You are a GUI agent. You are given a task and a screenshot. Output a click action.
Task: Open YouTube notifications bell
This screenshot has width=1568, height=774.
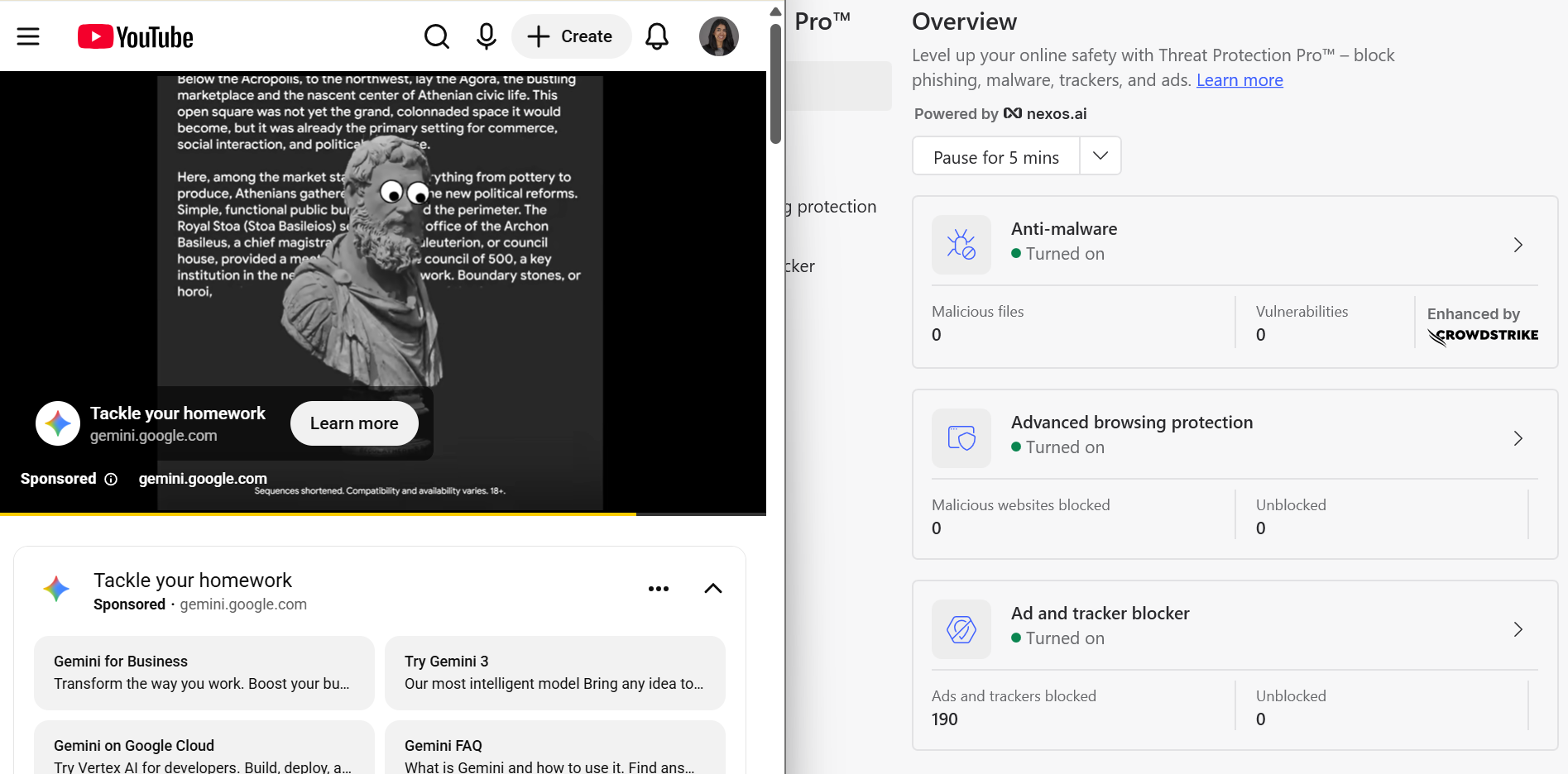[657, 36]
